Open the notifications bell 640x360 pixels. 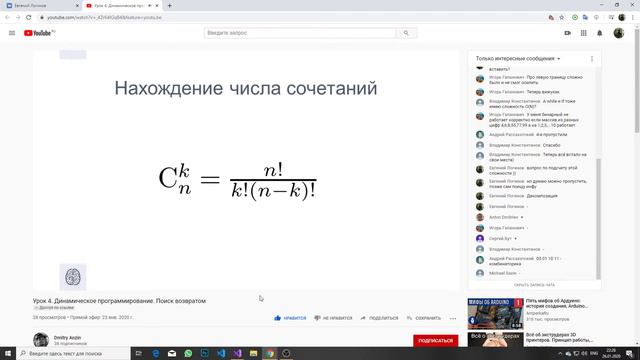(600, 33)
